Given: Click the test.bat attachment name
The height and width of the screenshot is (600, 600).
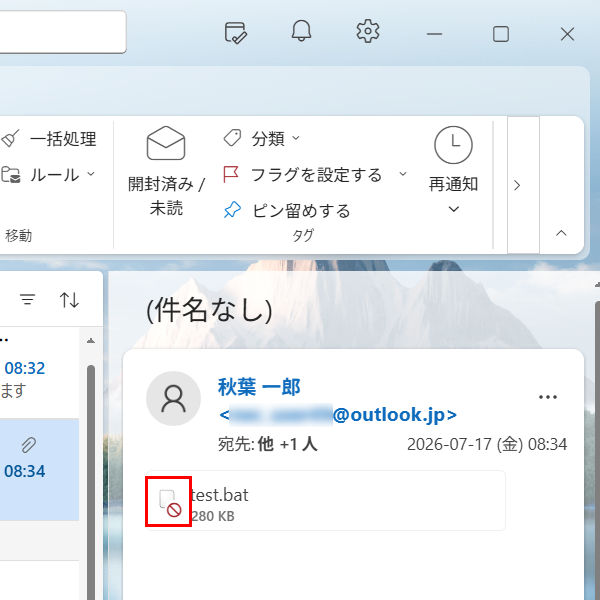Looking at the screenshot, I should 220,495.
